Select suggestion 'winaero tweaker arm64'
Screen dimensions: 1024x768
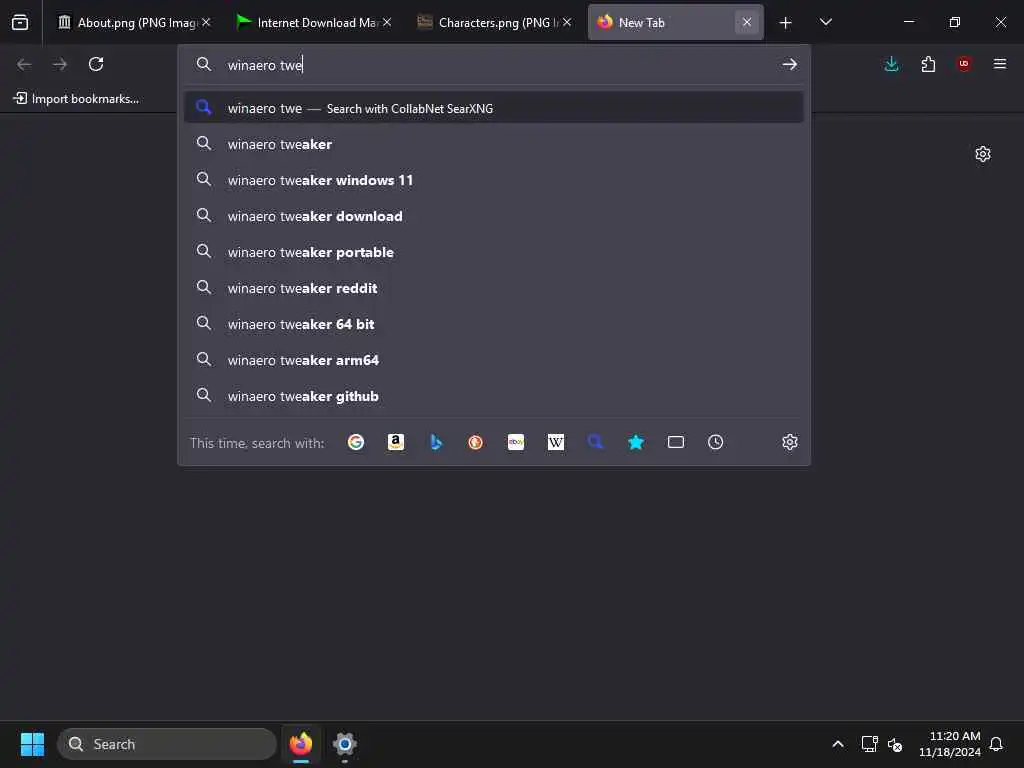[494, 360]
